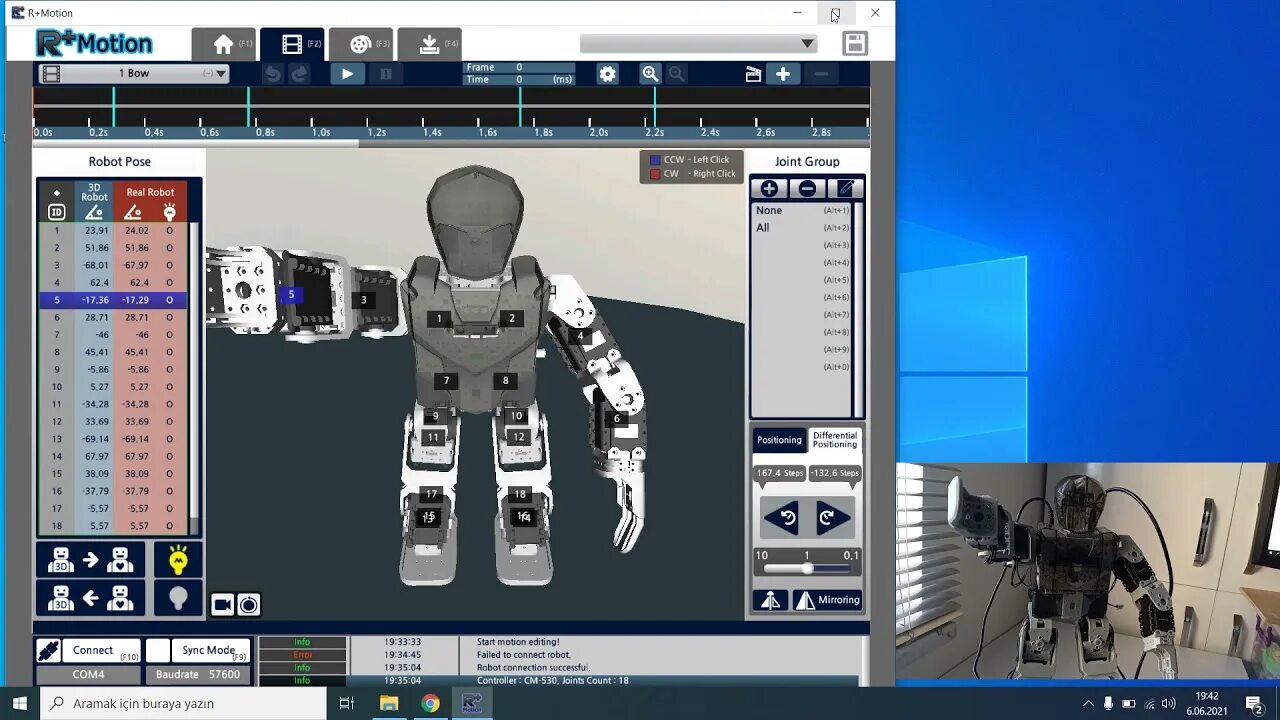The height and width of the screenshot is (720, 1280).
Task: Turn off torque with gray bulb
Action: point(178,598)
